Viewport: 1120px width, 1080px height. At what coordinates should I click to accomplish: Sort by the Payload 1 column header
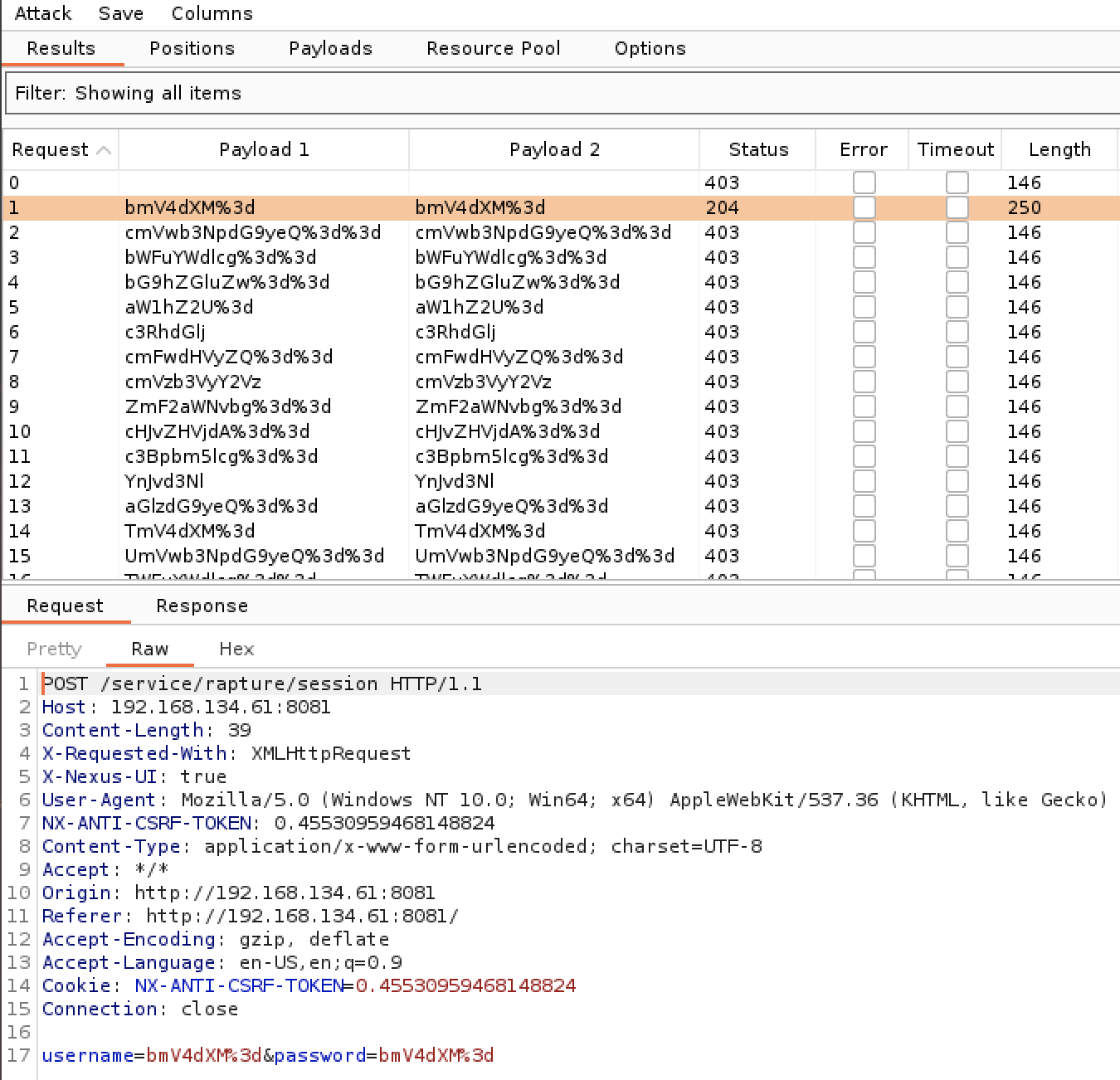point(264,149)
